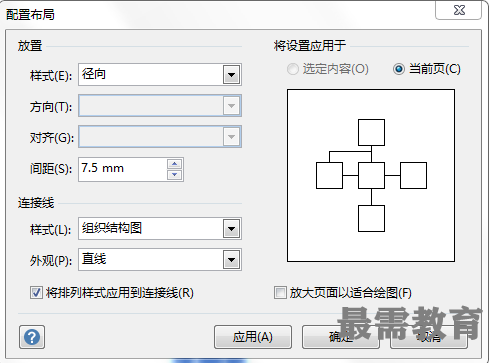Screen dimensions: 489x363
Task: Open 连接线 样式(L) dropdown showing 组织结构图
Action: [160, 229]
